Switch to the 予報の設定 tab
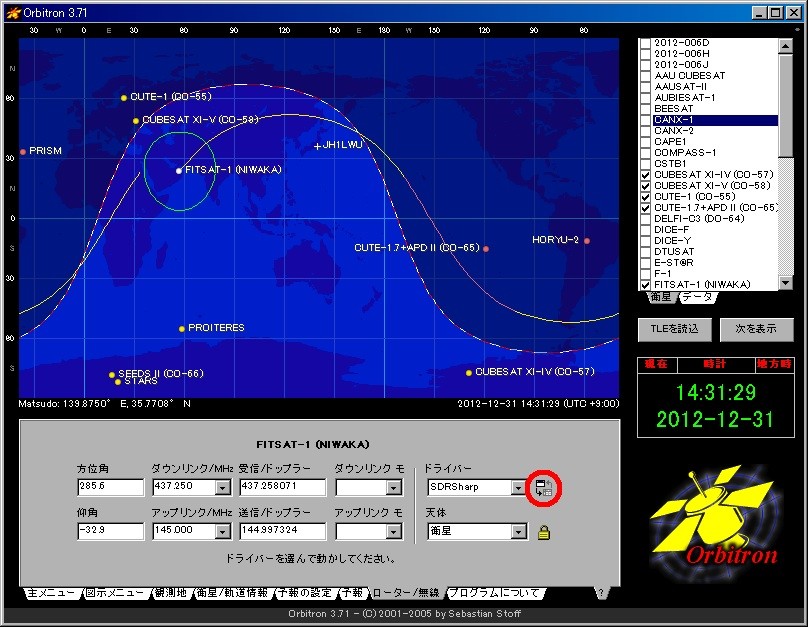The image size is (808, 627). [x=305, y=593]
